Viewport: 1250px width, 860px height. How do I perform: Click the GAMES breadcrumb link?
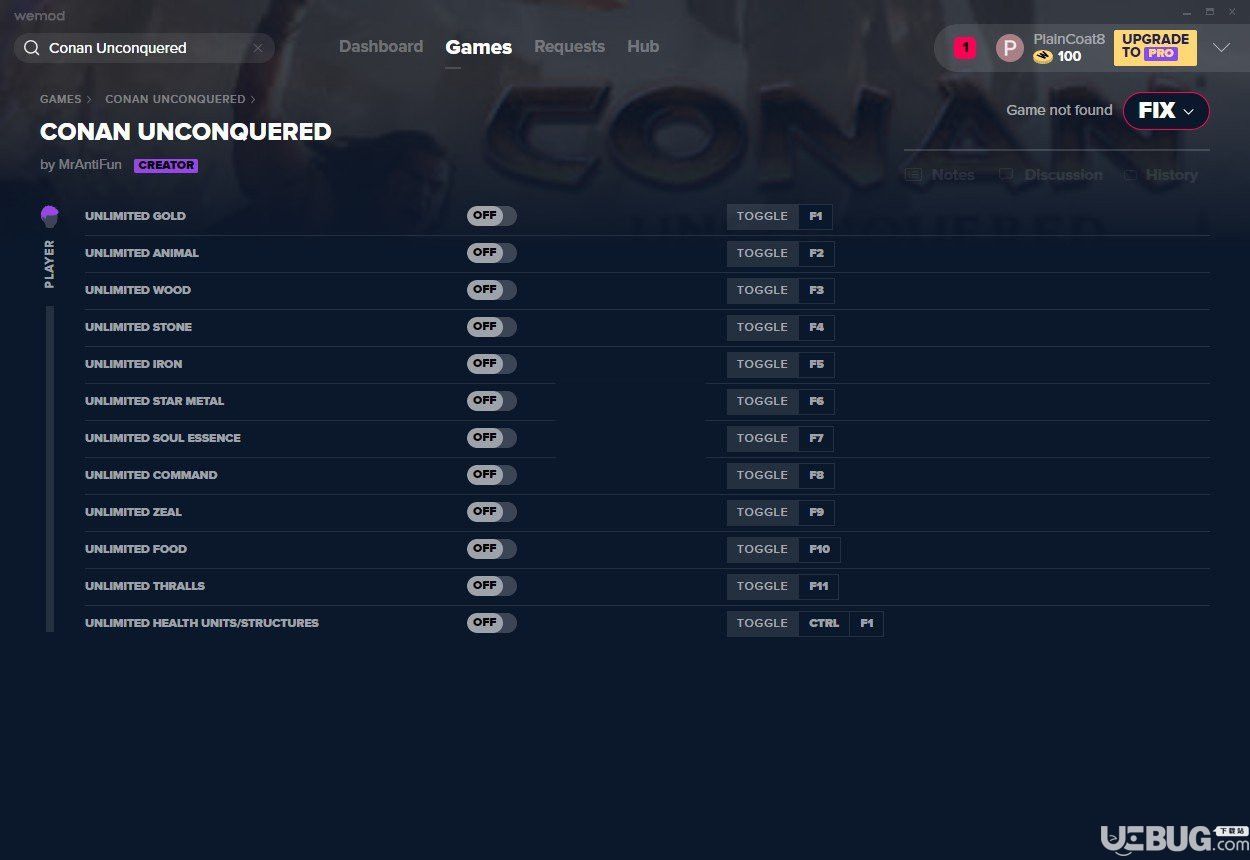point(61,99)
